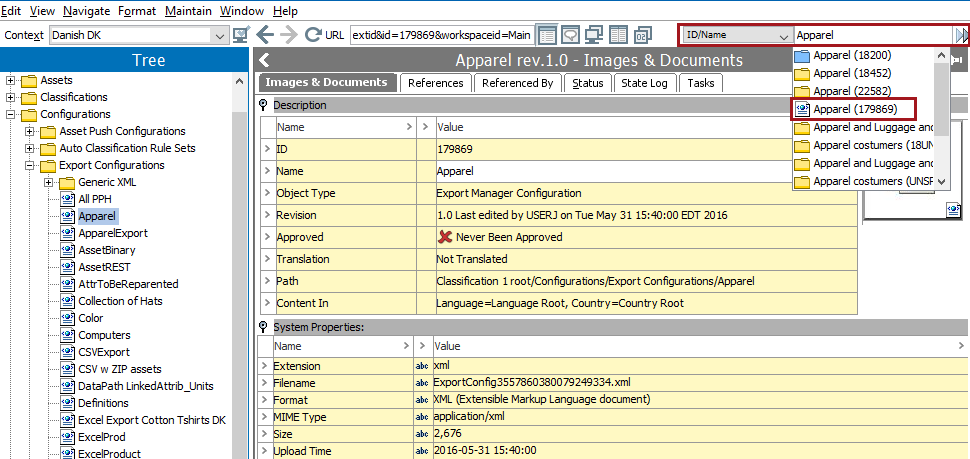Click the speech bubble toolbar icon
970x459 pixels.
(x=570, y=35)
